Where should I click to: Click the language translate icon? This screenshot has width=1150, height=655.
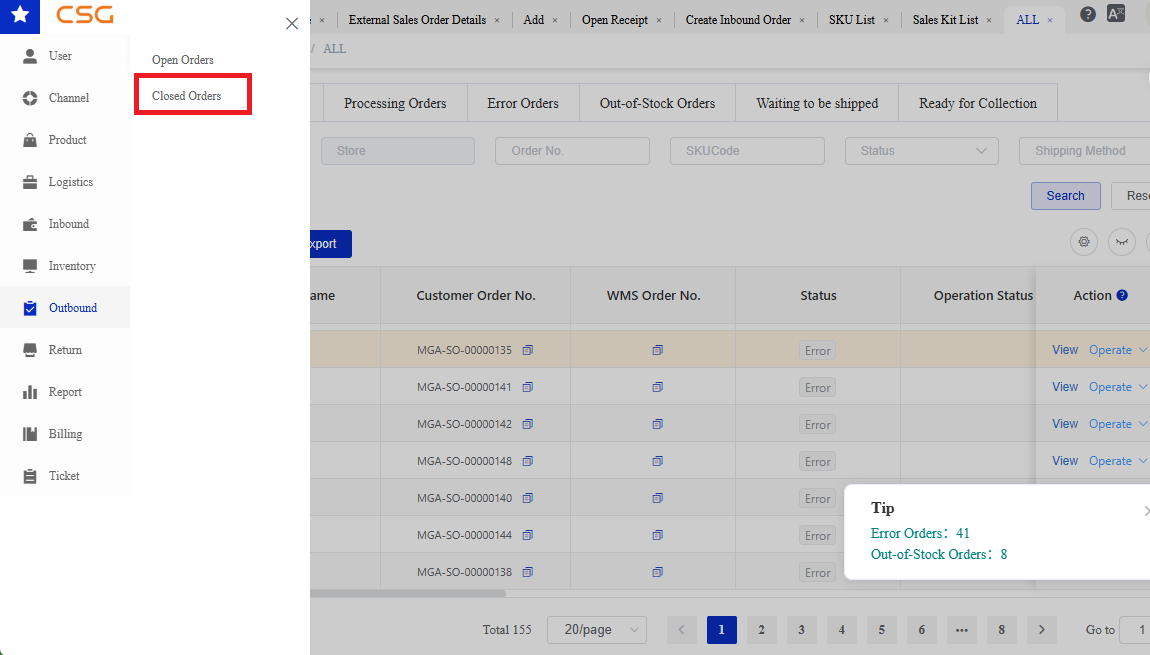click(x=1116, y=14)
